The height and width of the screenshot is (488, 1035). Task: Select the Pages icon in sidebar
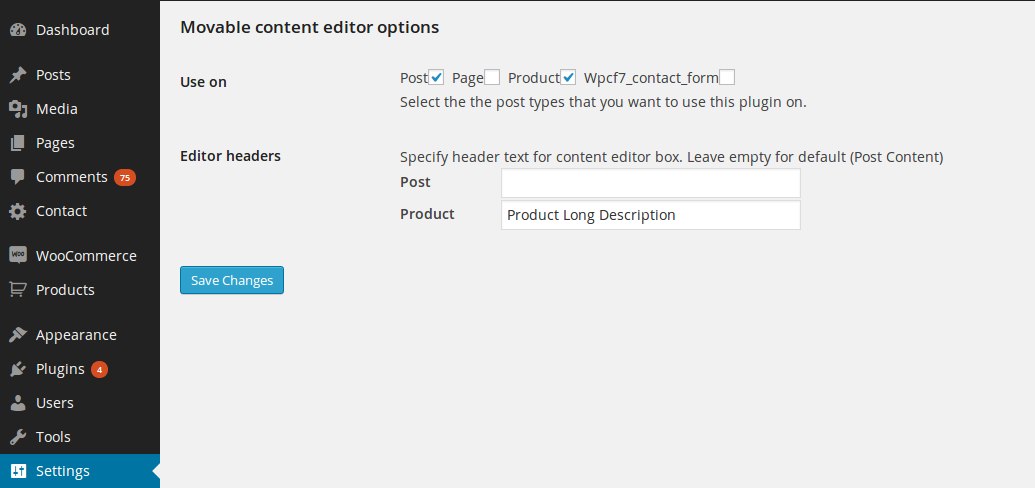click(18, 143)
